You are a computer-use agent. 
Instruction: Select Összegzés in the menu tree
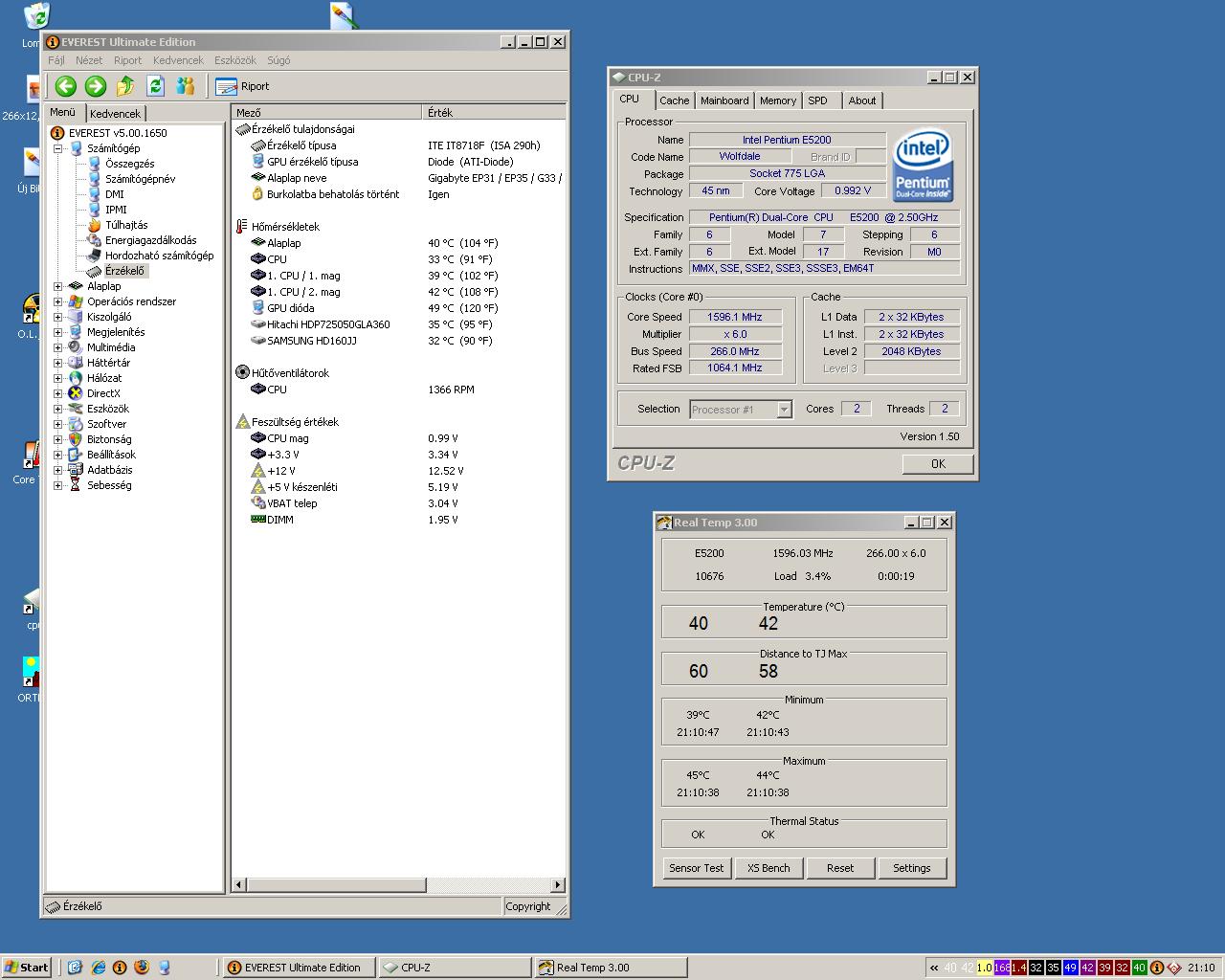point(129,164)
